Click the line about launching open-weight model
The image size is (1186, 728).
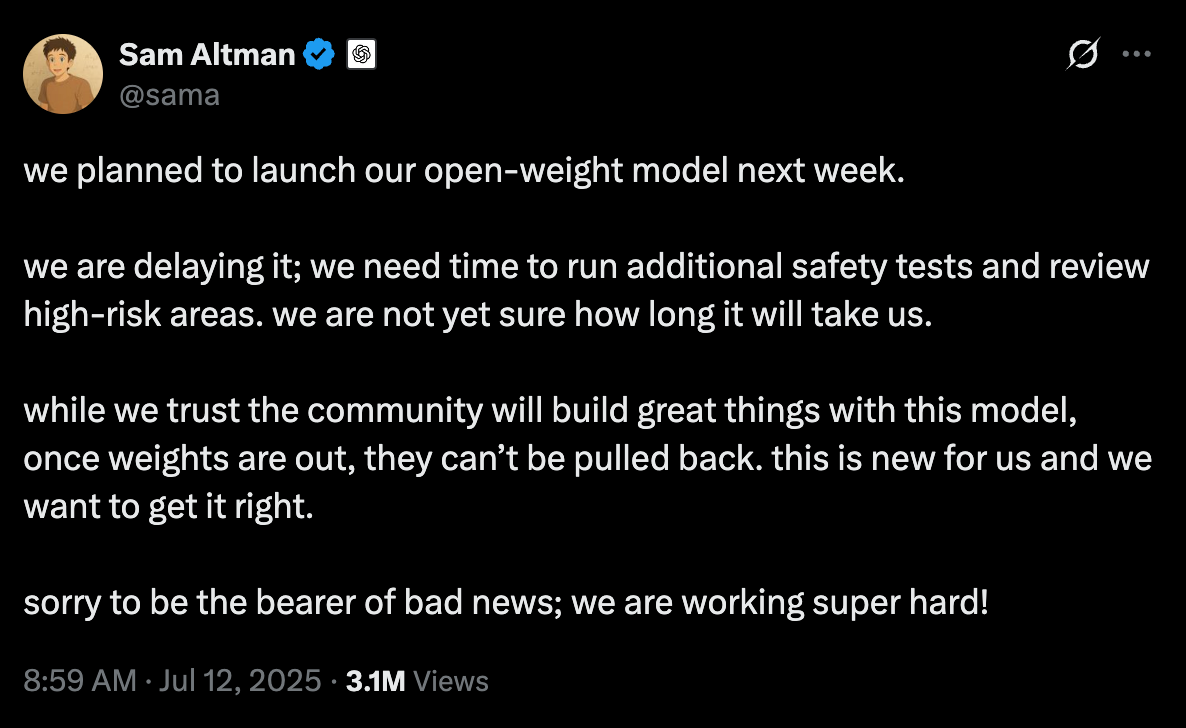click(x=464, y=171)
